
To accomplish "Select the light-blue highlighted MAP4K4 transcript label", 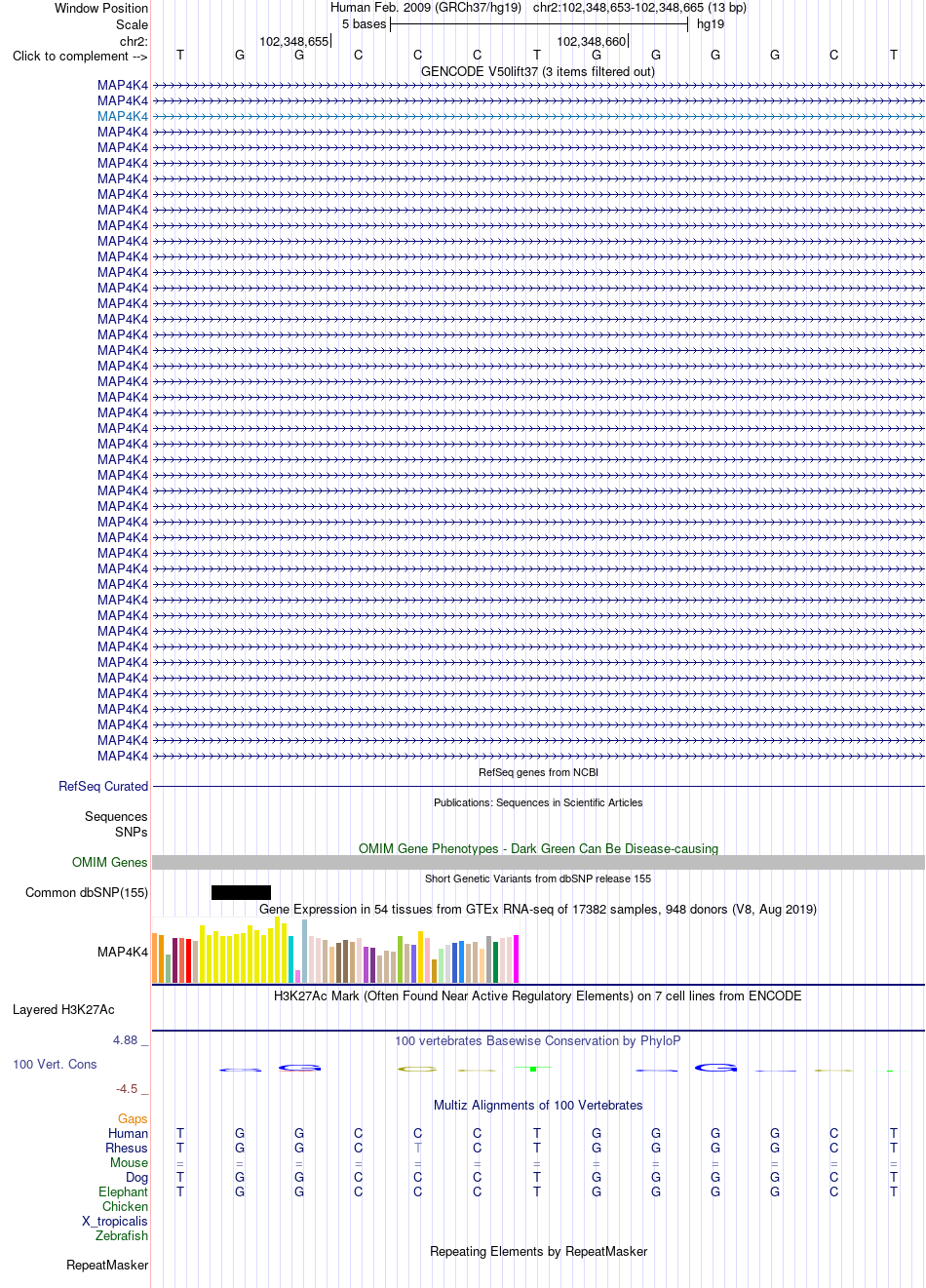I will pyautogui.click(x=123, y=116).
